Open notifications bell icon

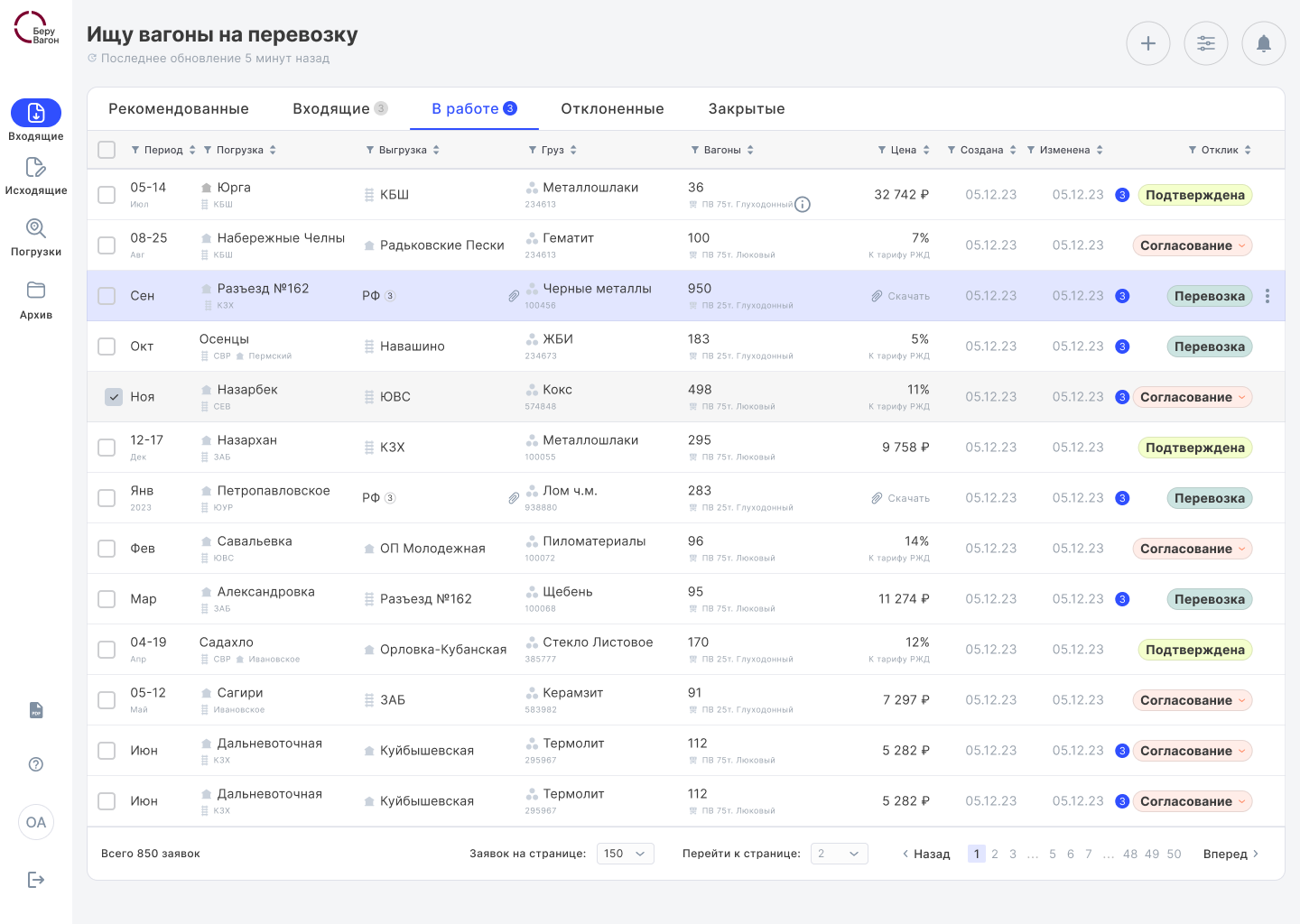pos(1263,43)
